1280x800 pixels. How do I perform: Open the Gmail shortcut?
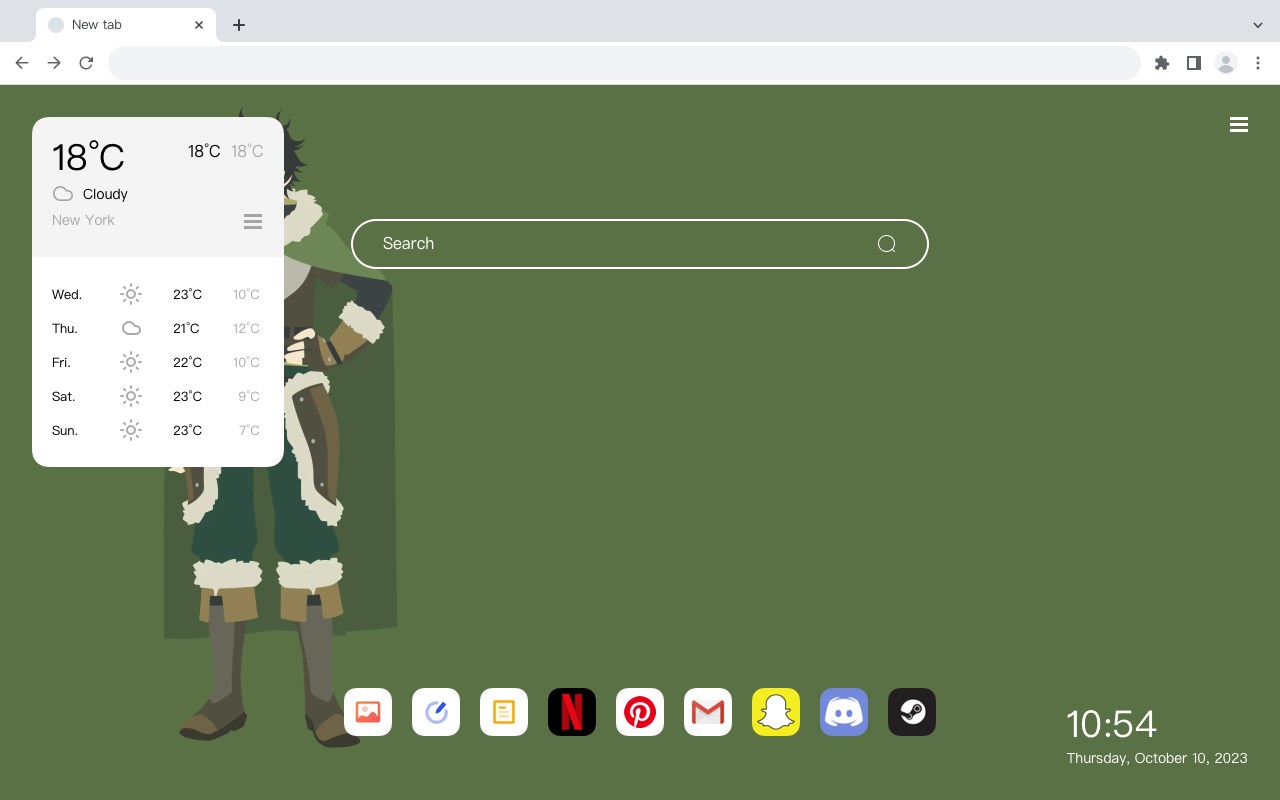coord(708,712)
